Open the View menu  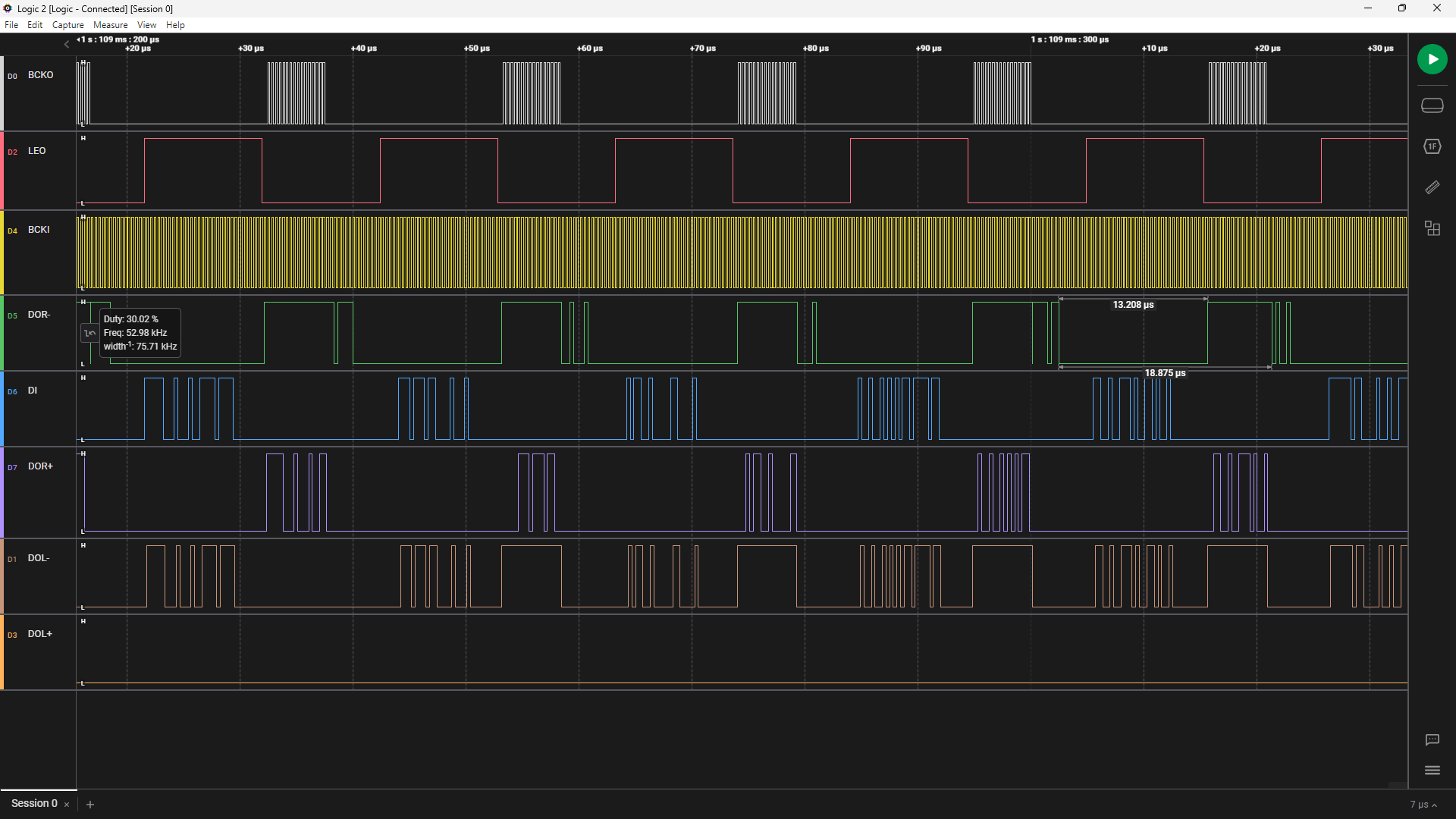[x=146, y=25]
